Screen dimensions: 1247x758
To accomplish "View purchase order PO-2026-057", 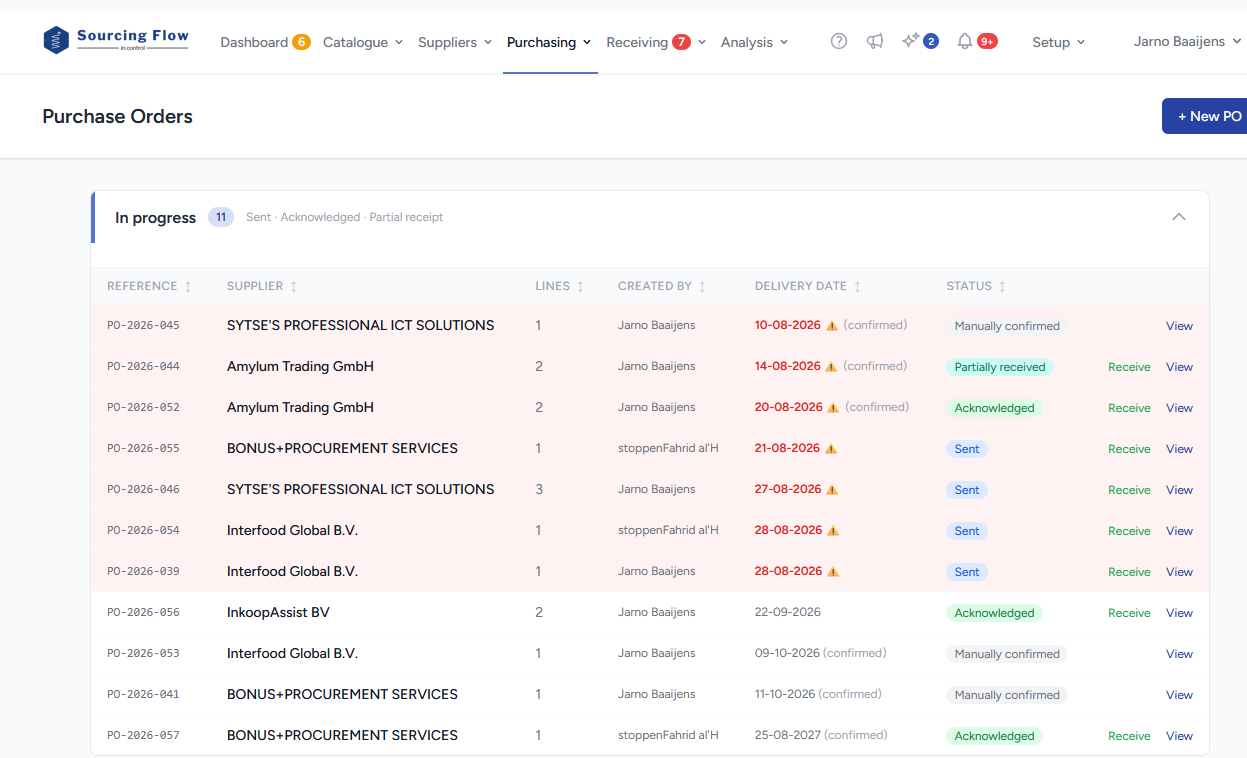I will 1179,736.
